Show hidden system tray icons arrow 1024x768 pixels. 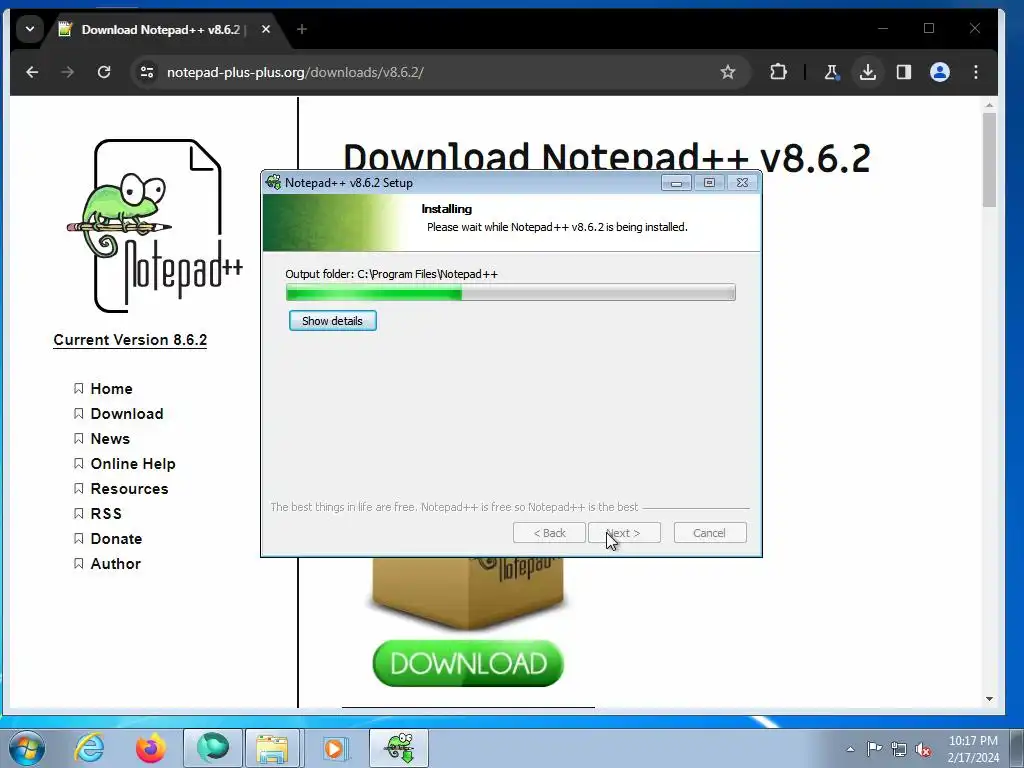(x=850, y=749)
